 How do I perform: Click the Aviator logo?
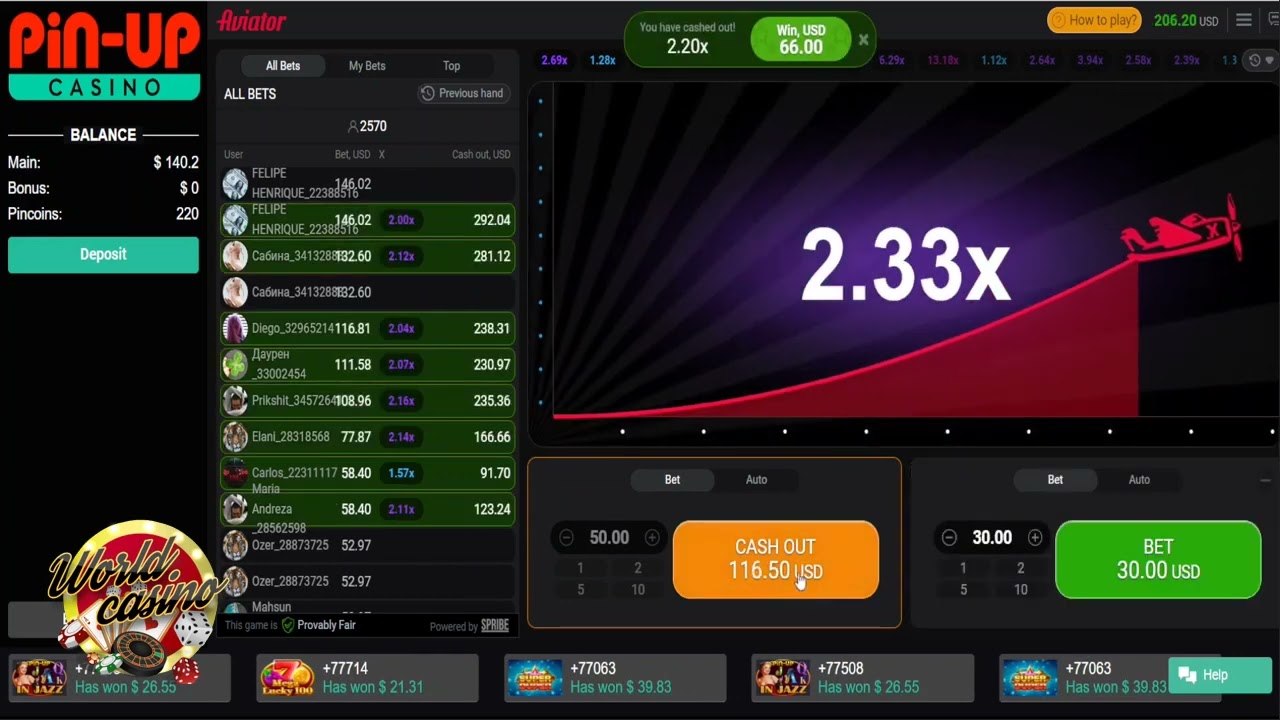[252, 20]
